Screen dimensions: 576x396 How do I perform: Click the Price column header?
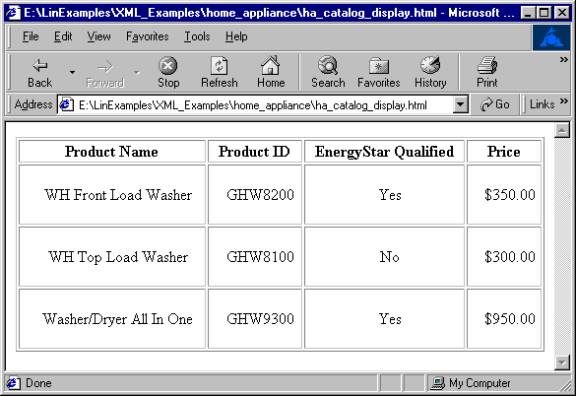(504, 152)
